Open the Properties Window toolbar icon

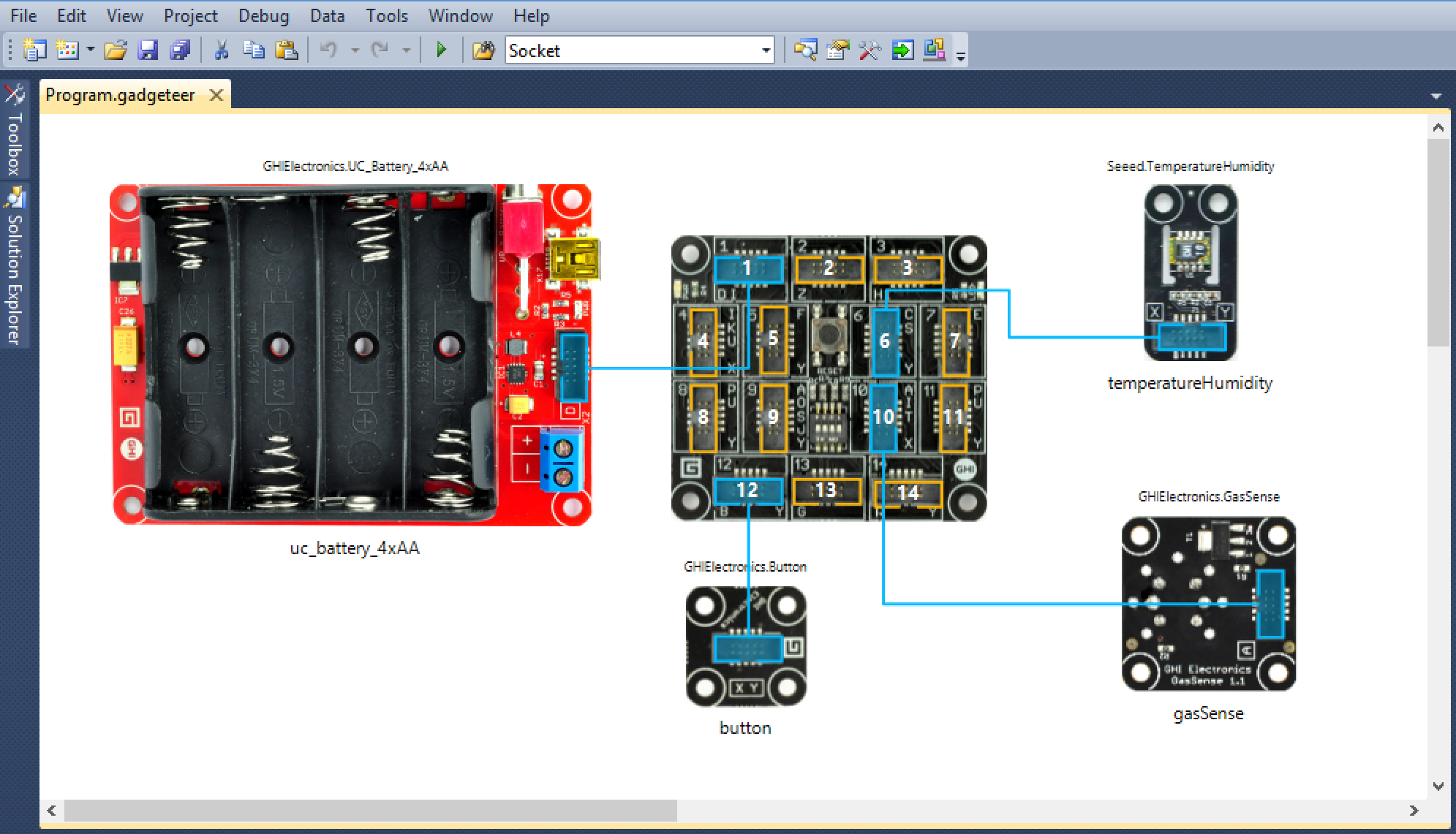[837, 50]
